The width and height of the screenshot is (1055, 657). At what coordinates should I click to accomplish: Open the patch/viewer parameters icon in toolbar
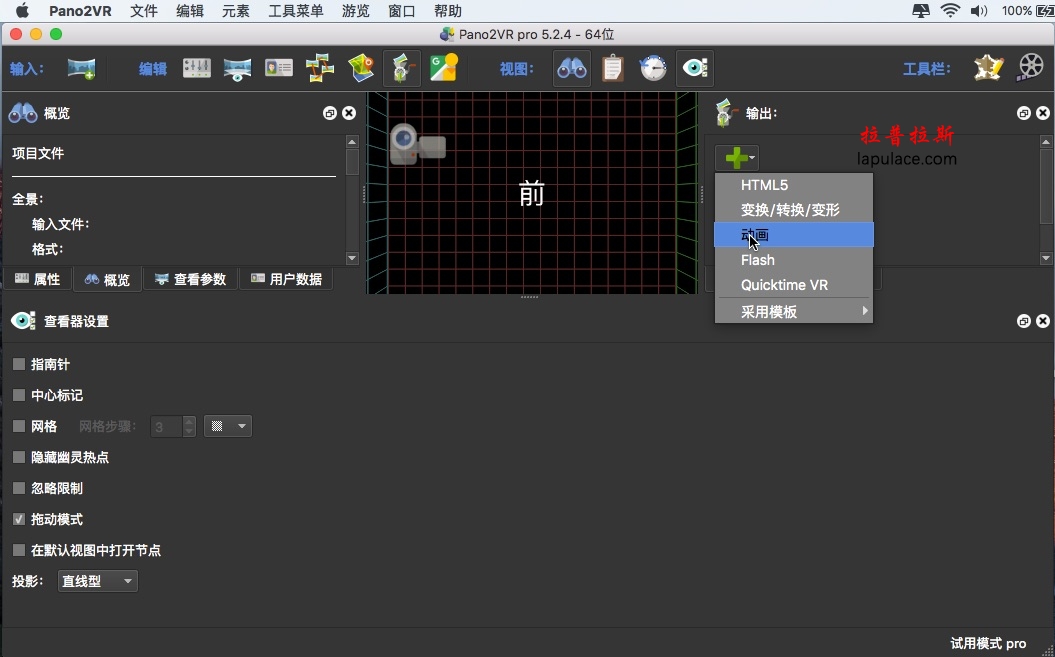[x=238, y=69]
